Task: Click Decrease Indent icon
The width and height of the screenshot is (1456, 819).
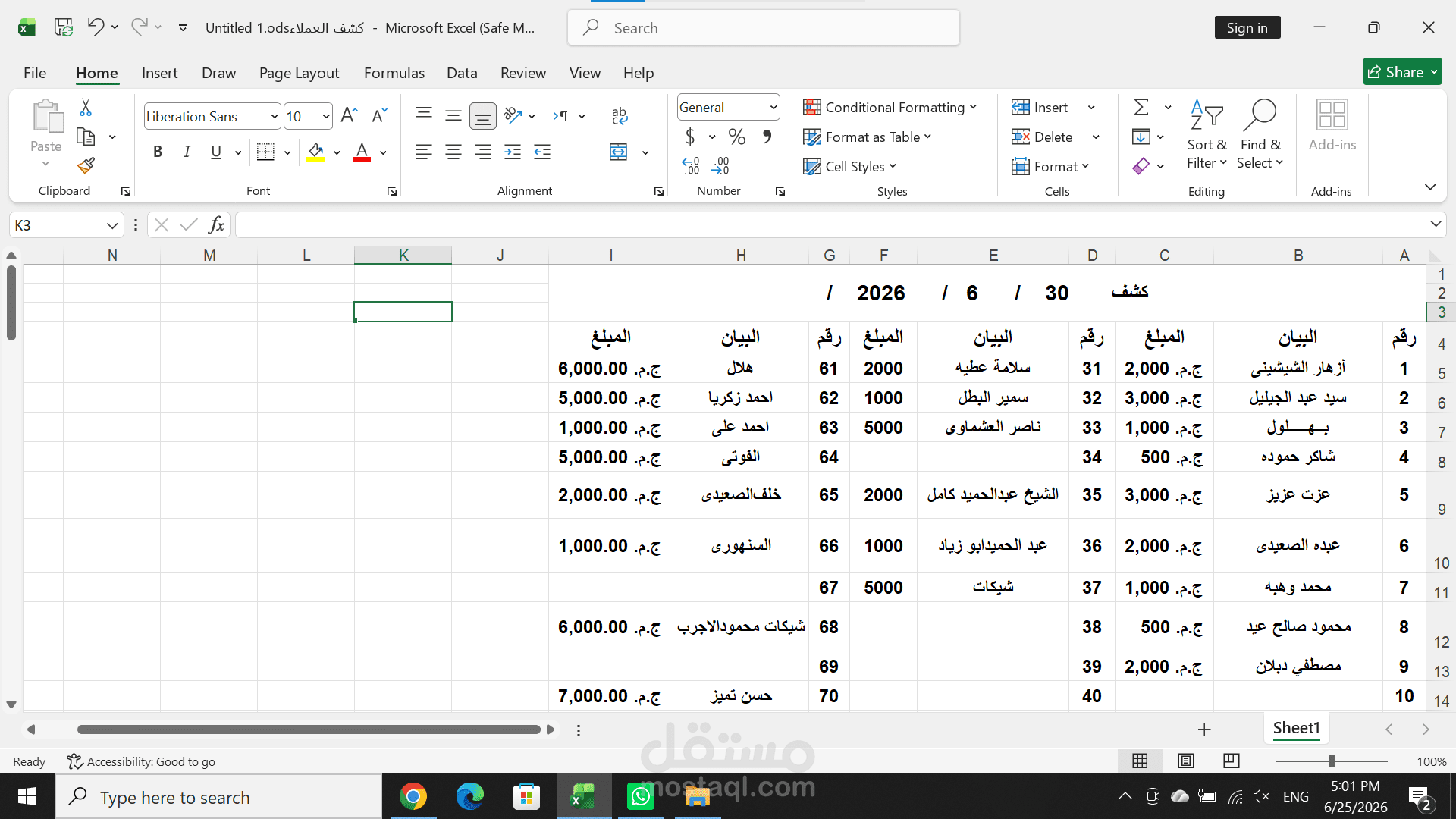Action: point(542,152)
